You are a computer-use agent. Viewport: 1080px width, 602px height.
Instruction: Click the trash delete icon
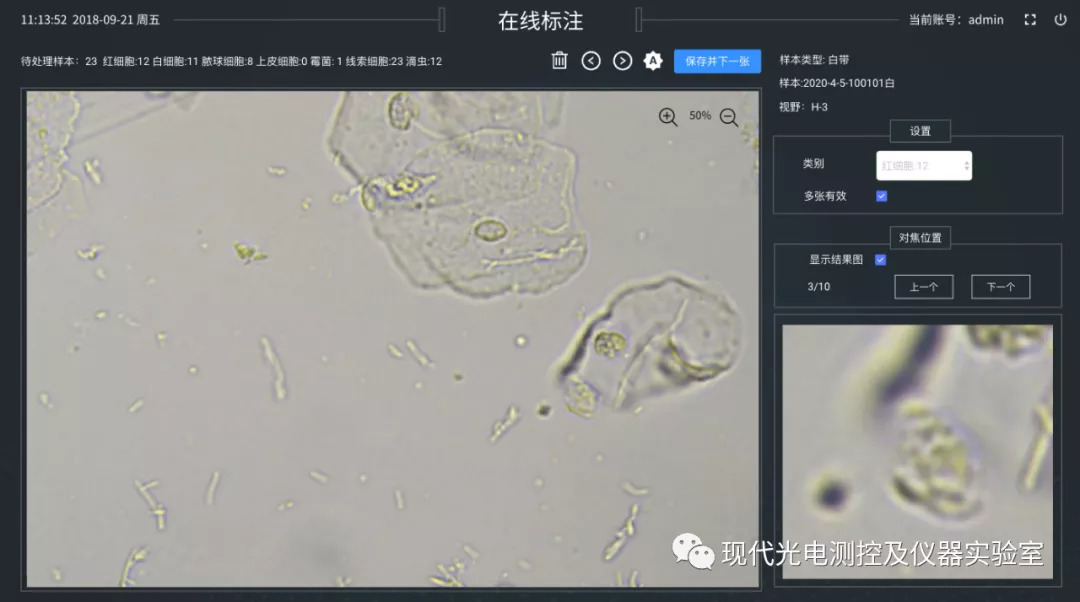pos(560,61)
